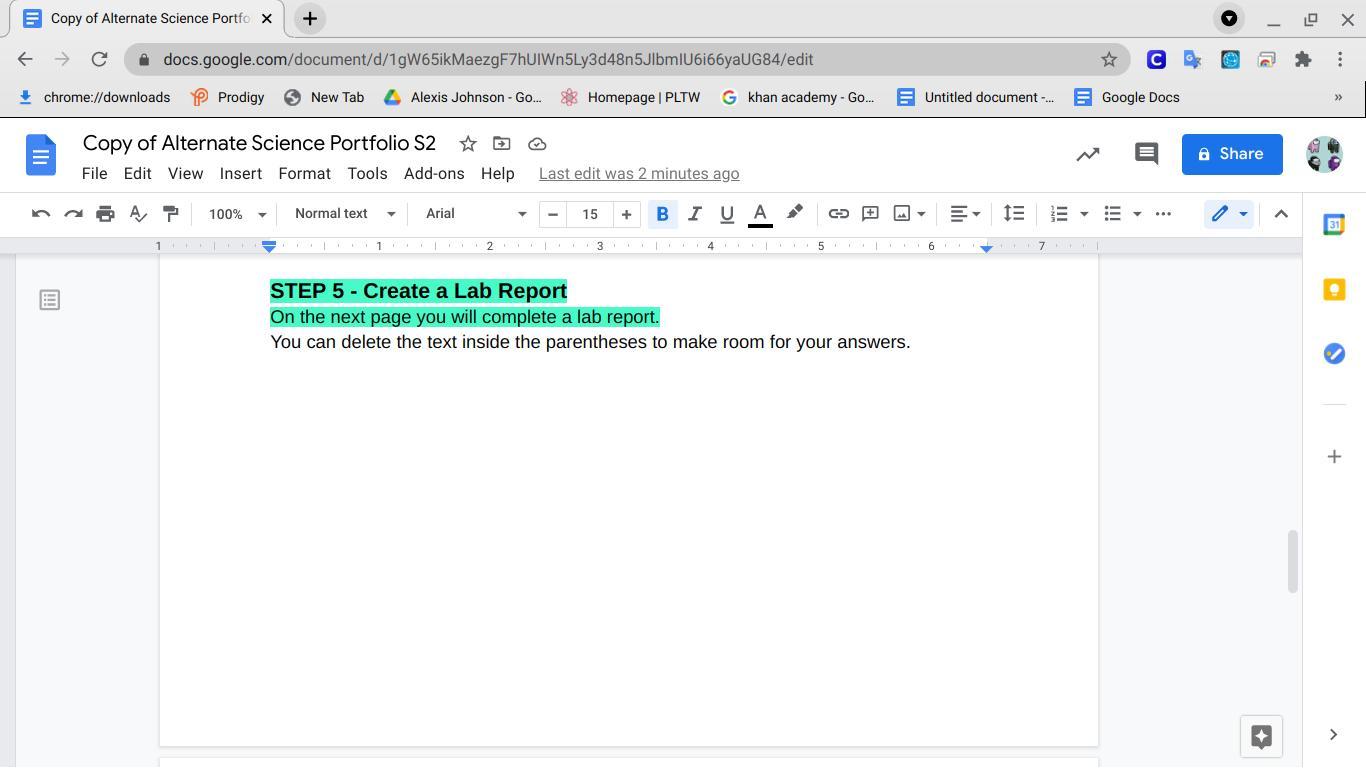
Task: Toggle italic formatting
Action: point(694,213)
